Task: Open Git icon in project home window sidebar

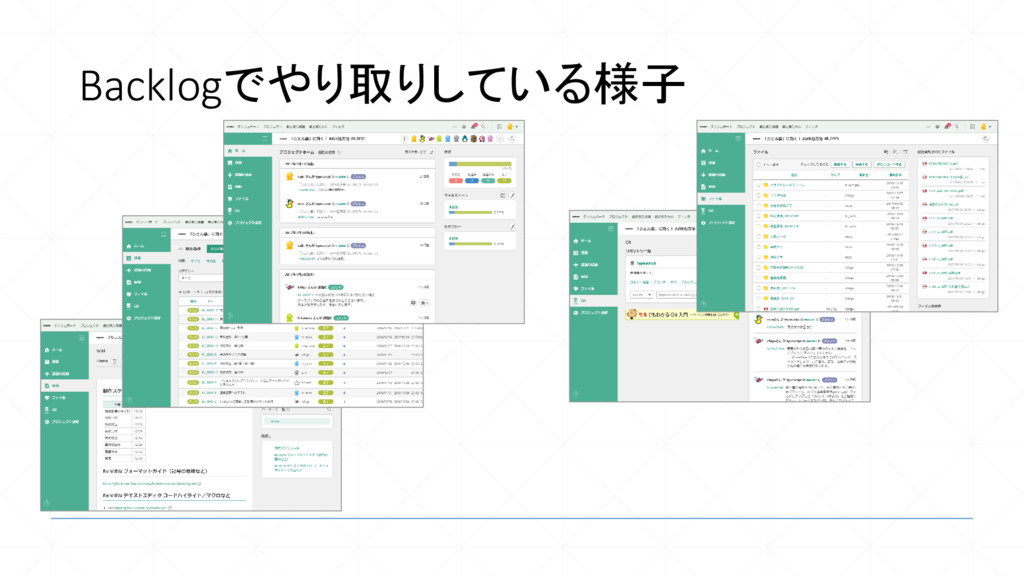Action: pyautogui.click(x=230, y=210)
